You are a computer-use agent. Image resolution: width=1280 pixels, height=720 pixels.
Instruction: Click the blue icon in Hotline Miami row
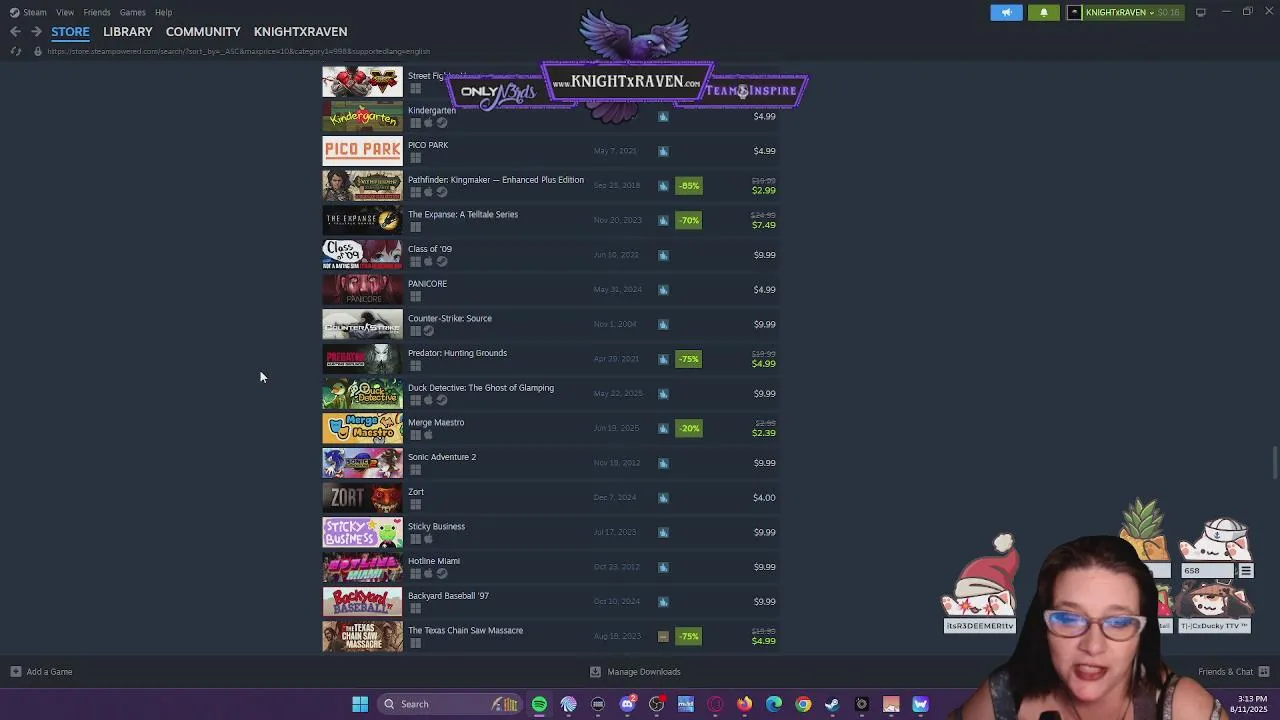tap(663, 567)
